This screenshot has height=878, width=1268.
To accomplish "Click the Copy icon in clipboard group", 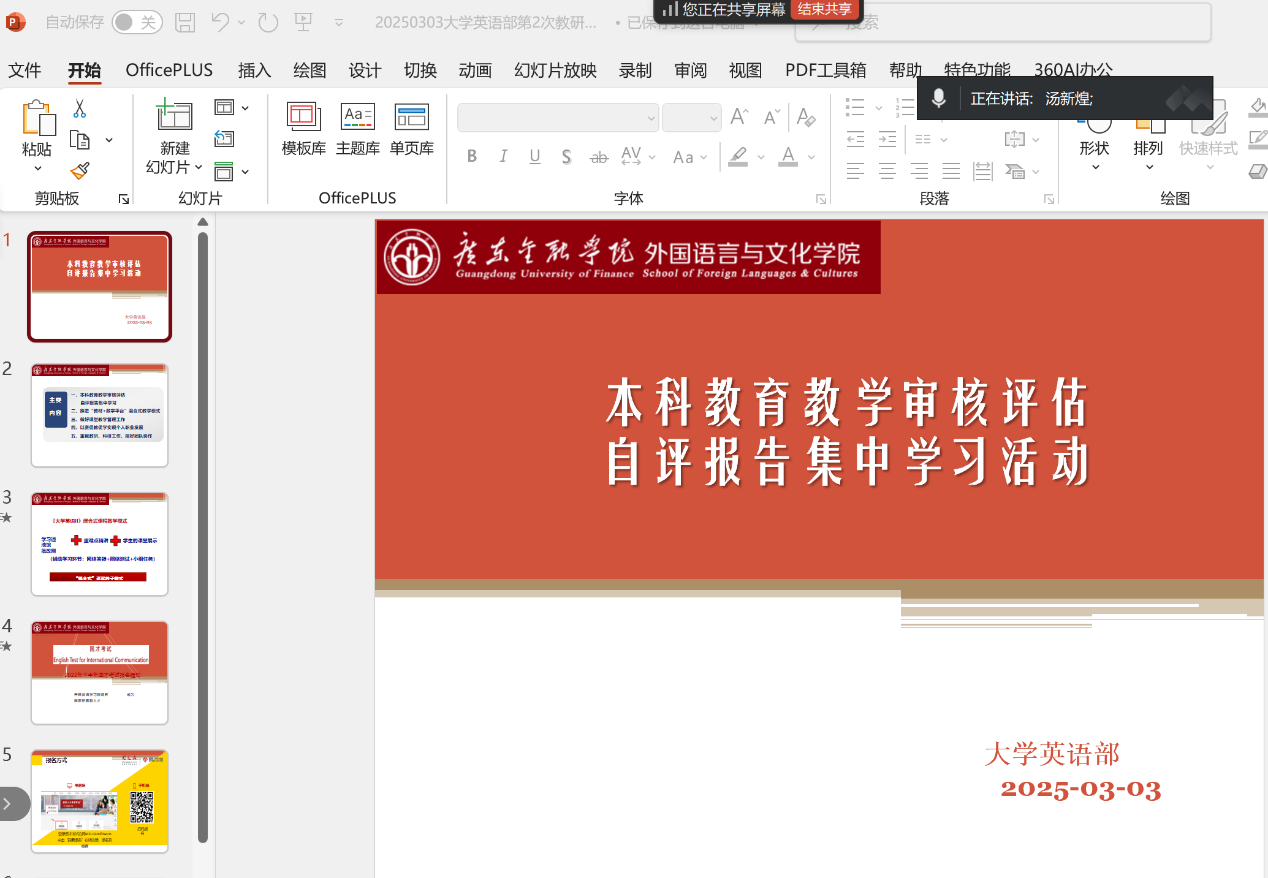I will [x=80, y=140].
